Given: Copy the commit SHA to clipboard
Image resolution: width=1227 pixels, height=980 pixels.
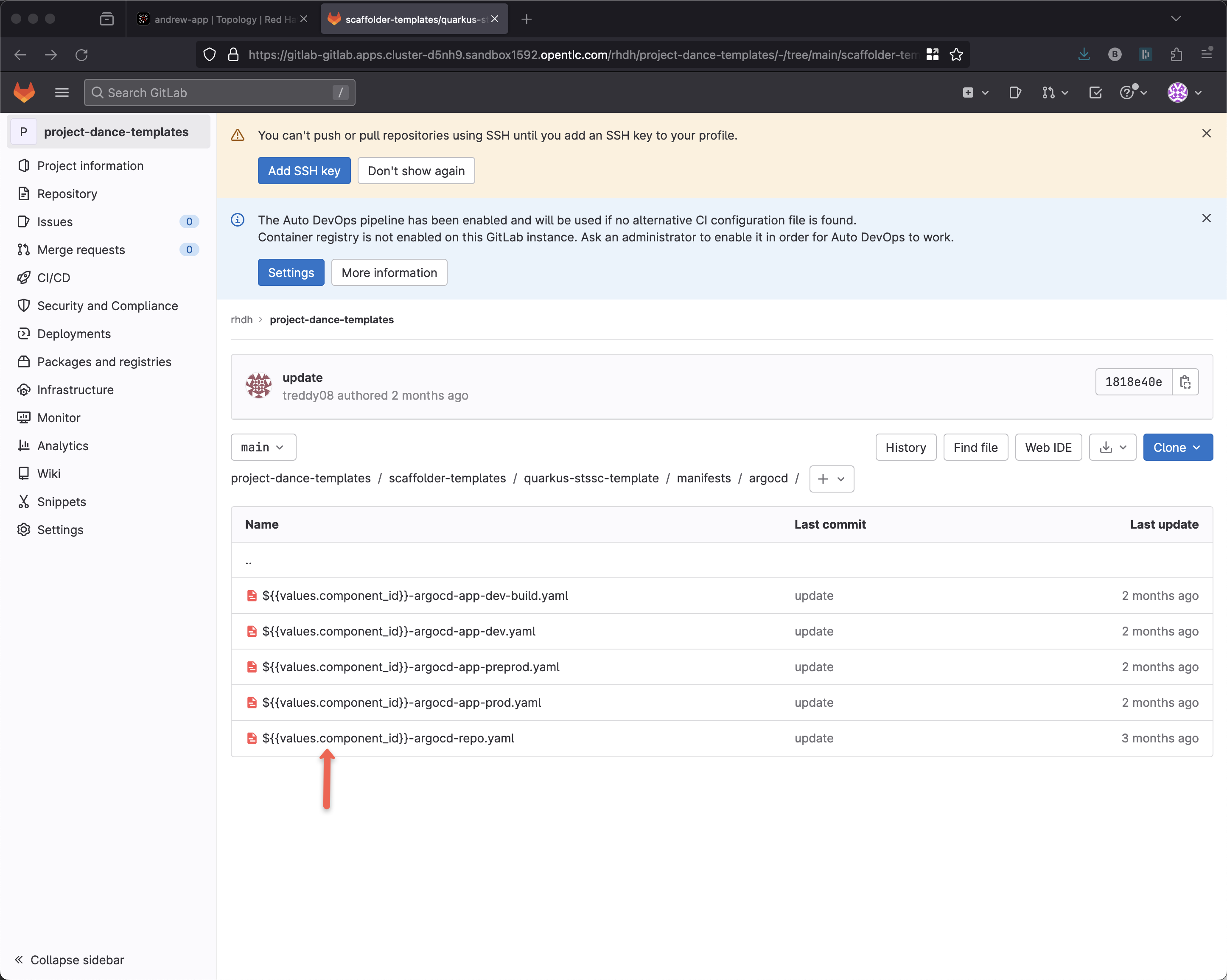Looking at the screenshot, I should coord(1185,382).
